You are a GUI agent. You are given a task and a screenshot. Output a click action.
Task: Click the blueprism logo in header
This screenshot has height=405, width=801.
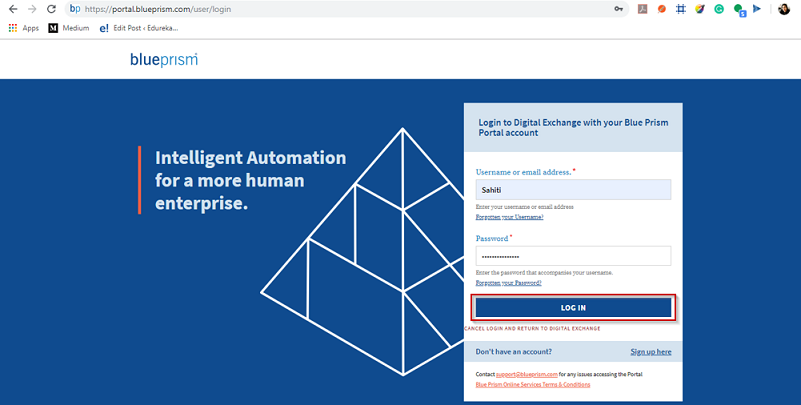point(164,60)
